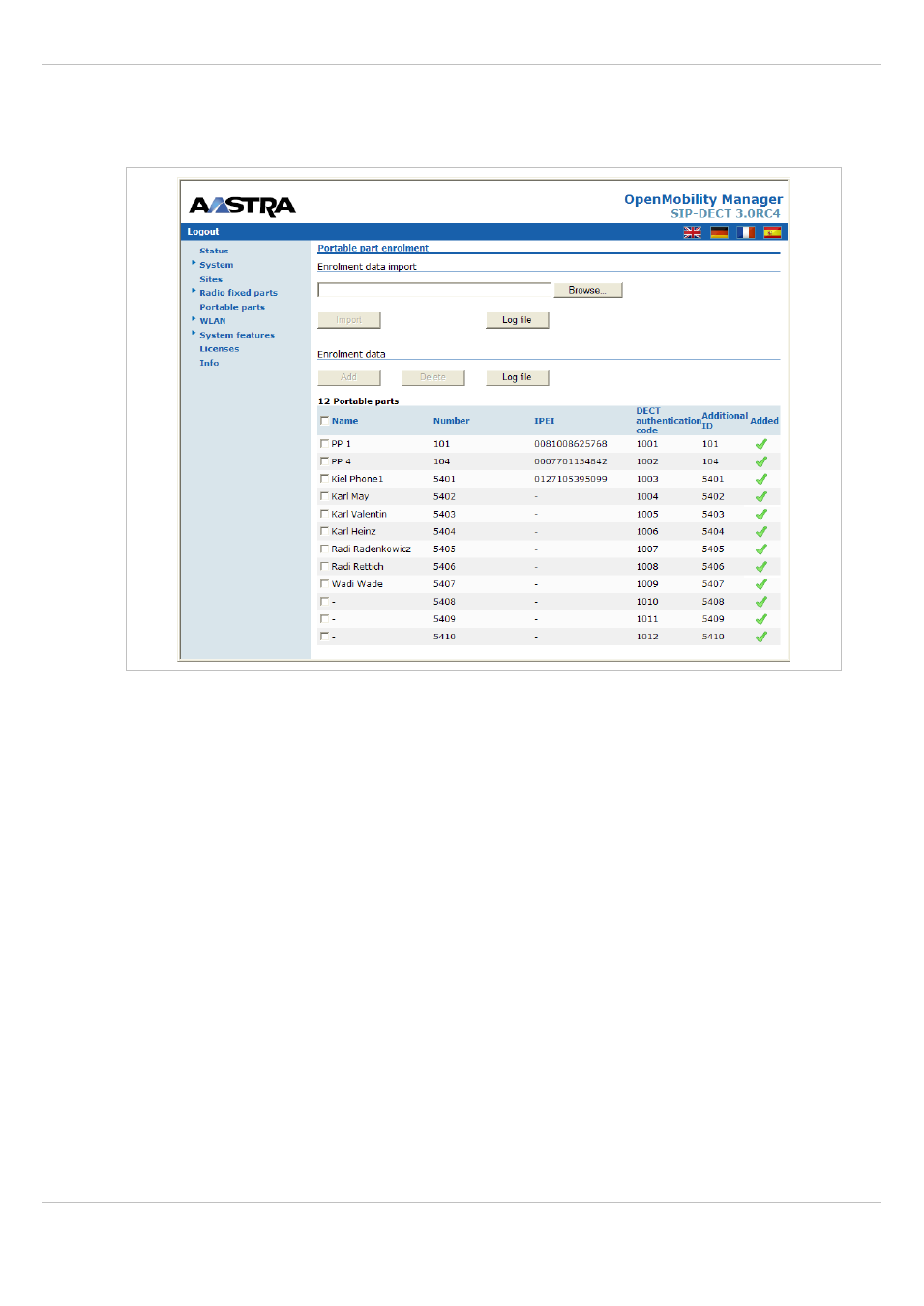Image resolution: width=924 pixels, height=1306 pixels.
Task: Click IPEI value 0127105395099
Action: click(x=571, y=479)
